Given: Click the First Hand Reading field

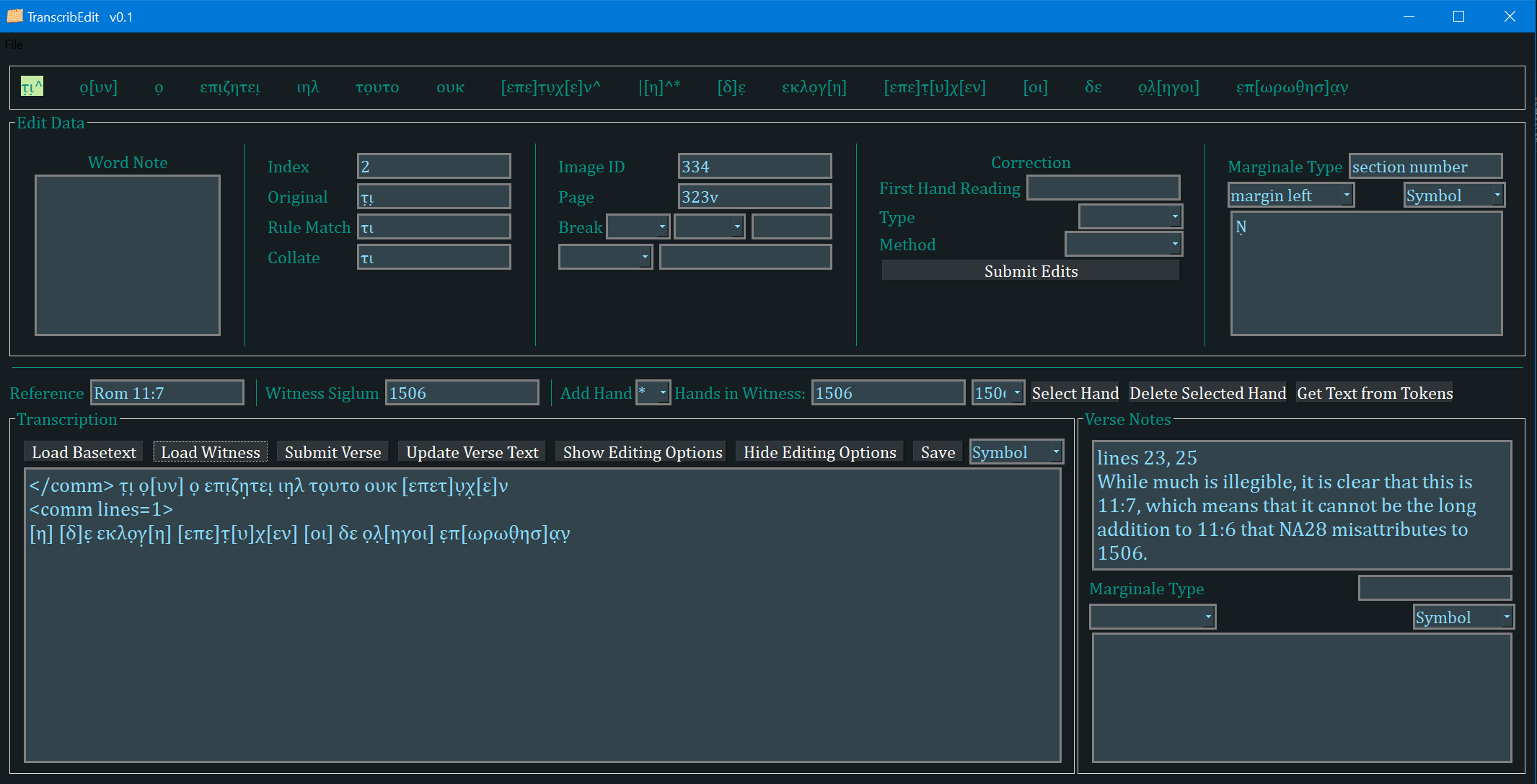Looking at the screenshot, I should click(1103, 188).
